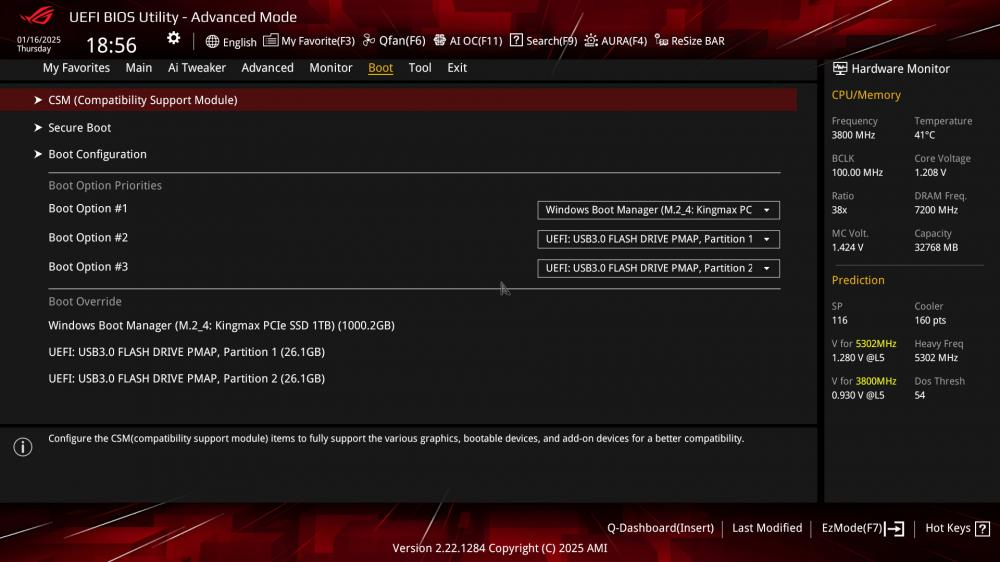Open Boot Option #1 dropdown

pos(658,210)
